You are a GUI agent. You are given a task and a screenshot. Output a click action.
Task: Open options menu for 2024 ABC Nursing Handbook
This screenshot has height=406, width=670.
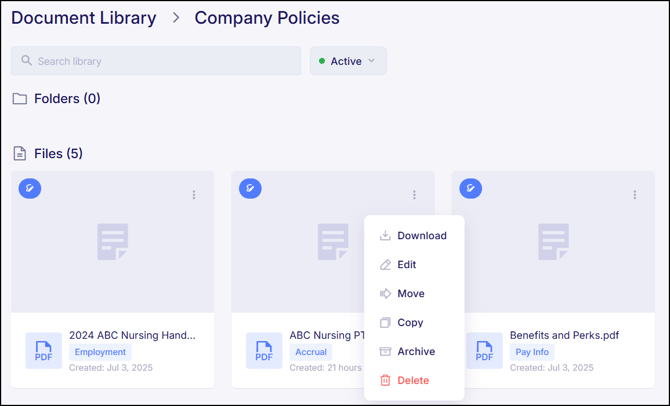(x=194, y=195)
